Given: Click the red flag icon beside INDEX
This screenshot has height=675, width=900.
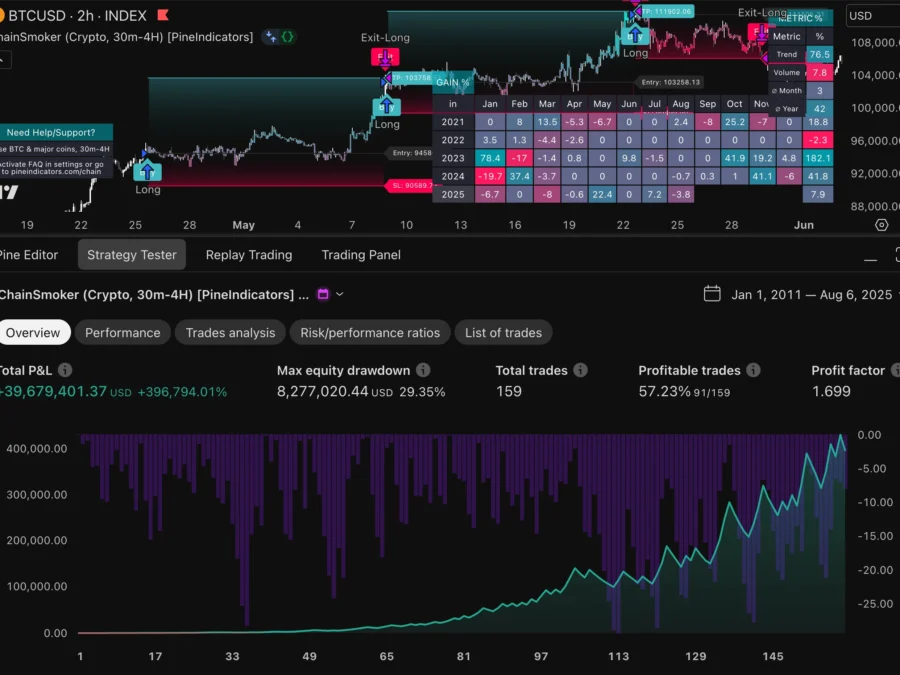Looking at the screenshot, I should coord(163,15).
